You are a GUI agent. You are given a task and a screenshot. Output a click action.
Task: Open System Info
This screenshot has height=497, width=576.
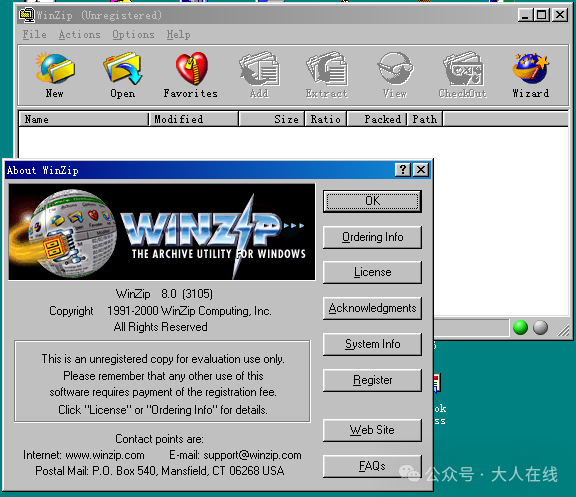(x=372, y=344)
